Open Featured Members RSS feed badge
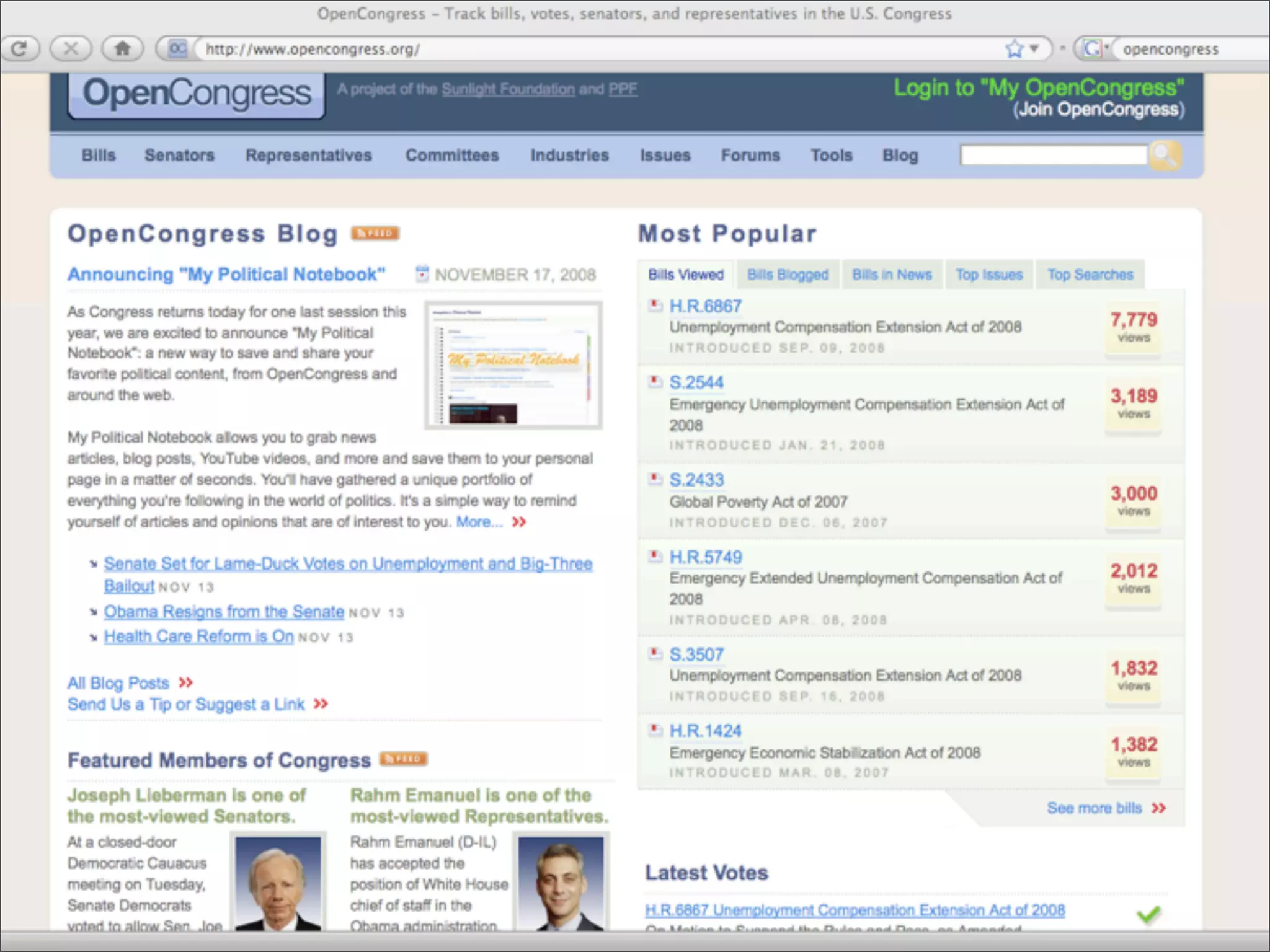1270x952 pixels. tap(404, 759)
